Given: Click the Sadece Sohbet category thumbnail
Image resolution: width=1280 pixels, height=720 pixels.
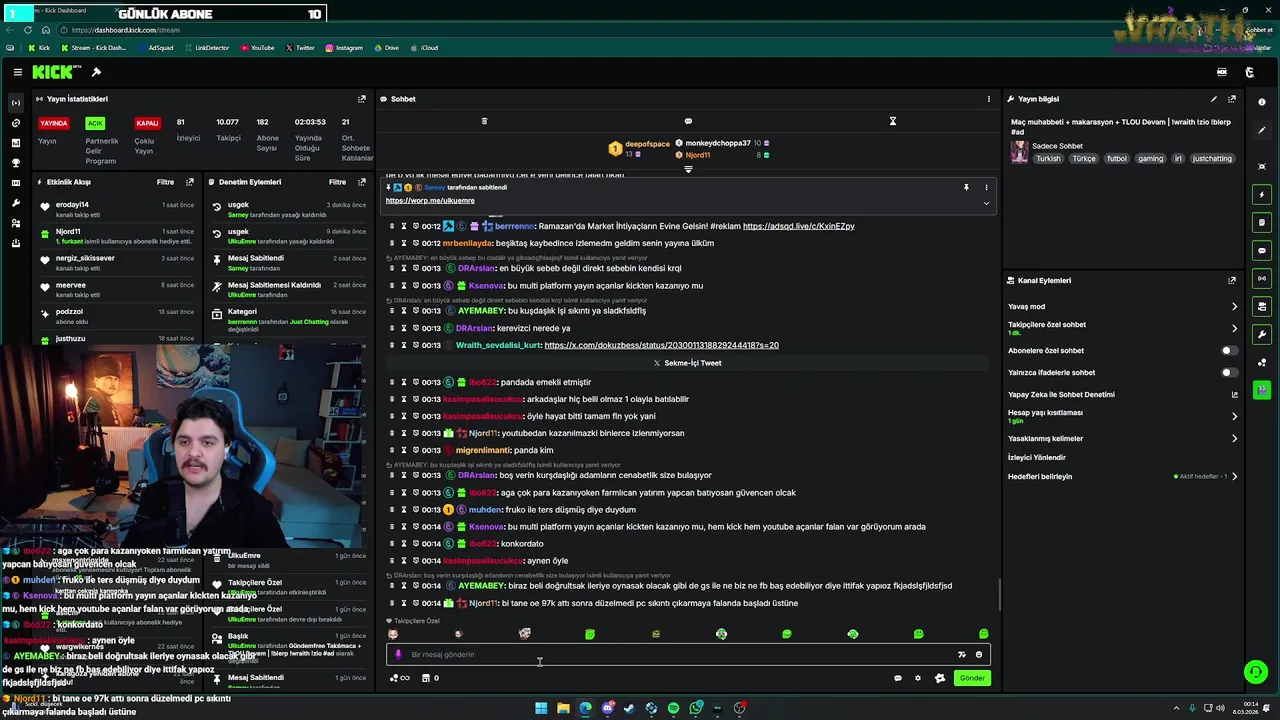Looking at the screenshot, I should coord(1019,152).
